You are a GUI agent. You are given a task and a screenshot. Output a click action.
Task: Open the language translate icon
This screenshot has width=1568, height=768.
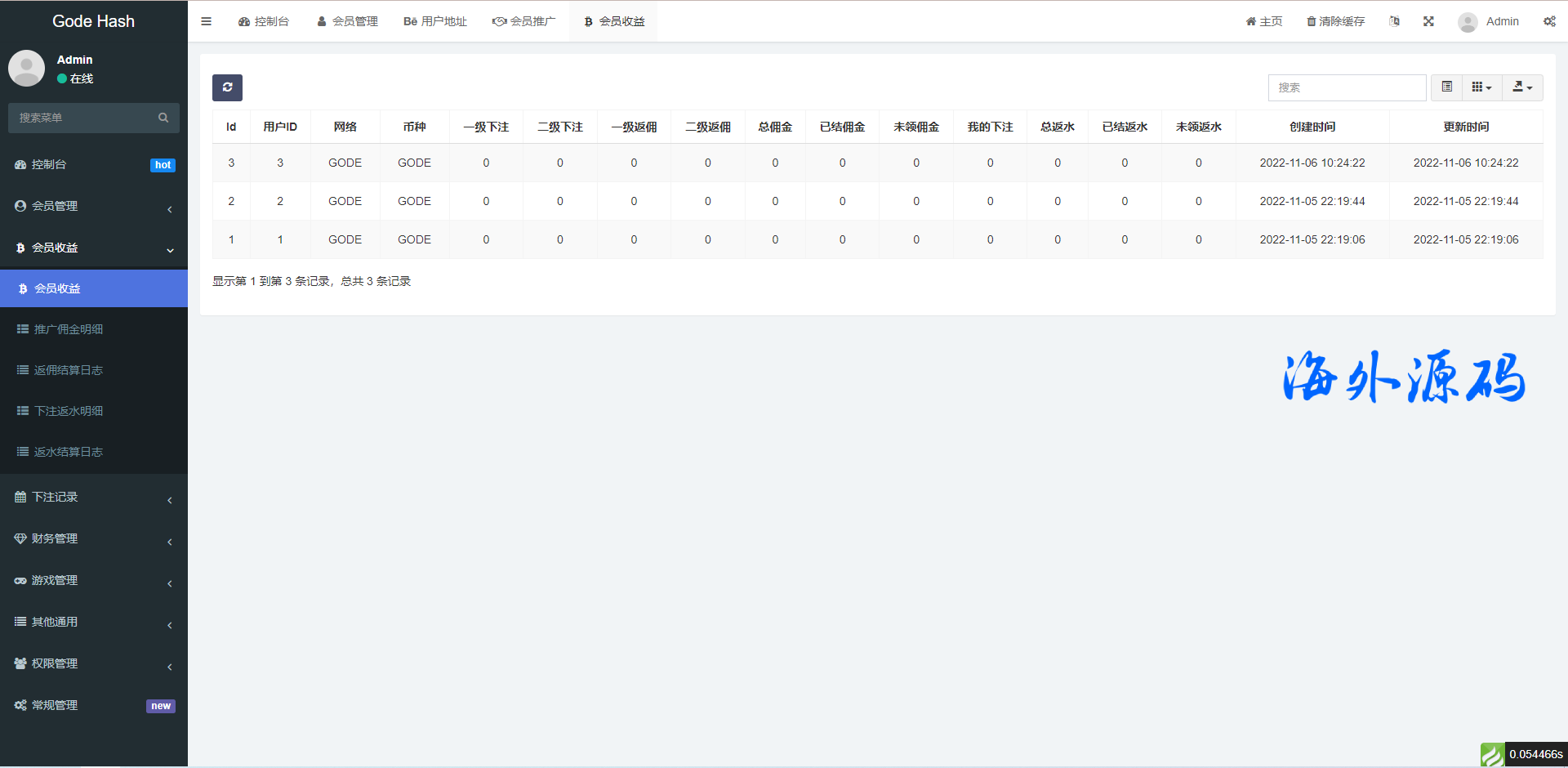click(1394, 21)
